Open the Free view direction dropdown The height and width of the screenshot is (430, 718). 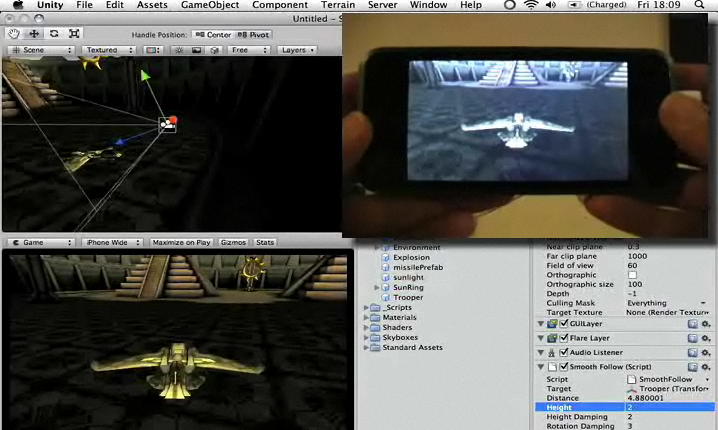pos(249,50)
